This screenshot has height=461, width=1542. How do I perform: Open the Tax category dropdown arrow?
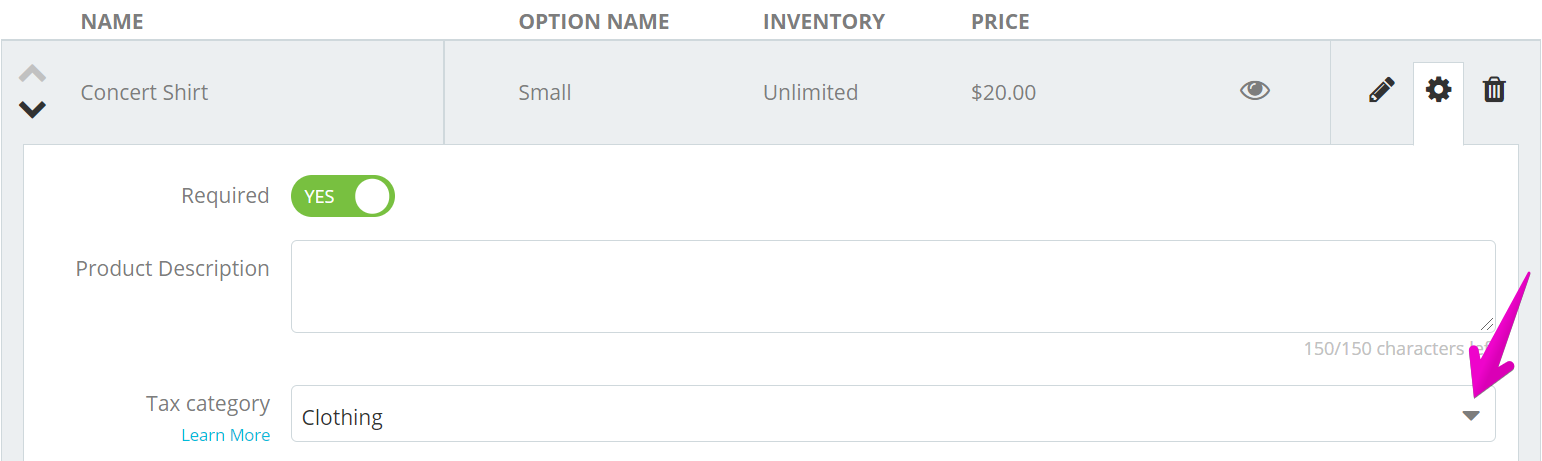[1471, 416]
